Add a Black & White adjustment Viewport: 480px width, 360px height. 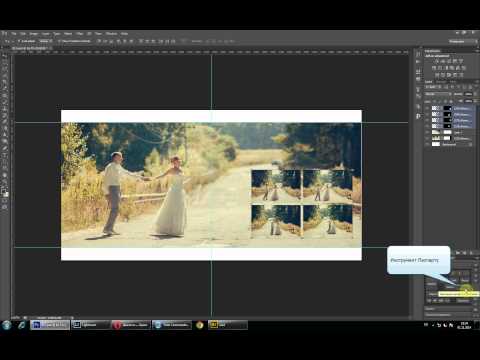tap(446, 68)
